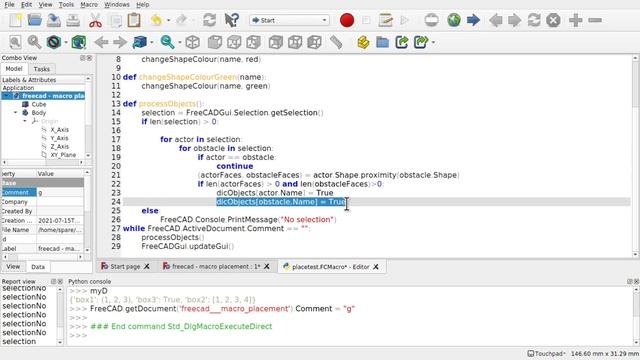Image resolution: width=640 pixels, height=360 pixels.
Task: Click the Company property value field
Action: tap(60, 202)
